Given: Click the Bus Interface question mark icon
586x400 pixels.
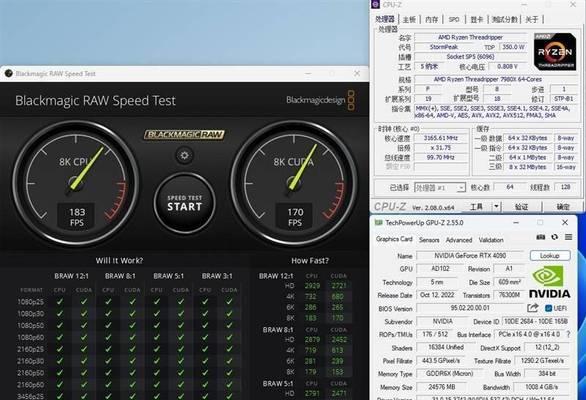Looking at the screenshot, I should (568, 335).
